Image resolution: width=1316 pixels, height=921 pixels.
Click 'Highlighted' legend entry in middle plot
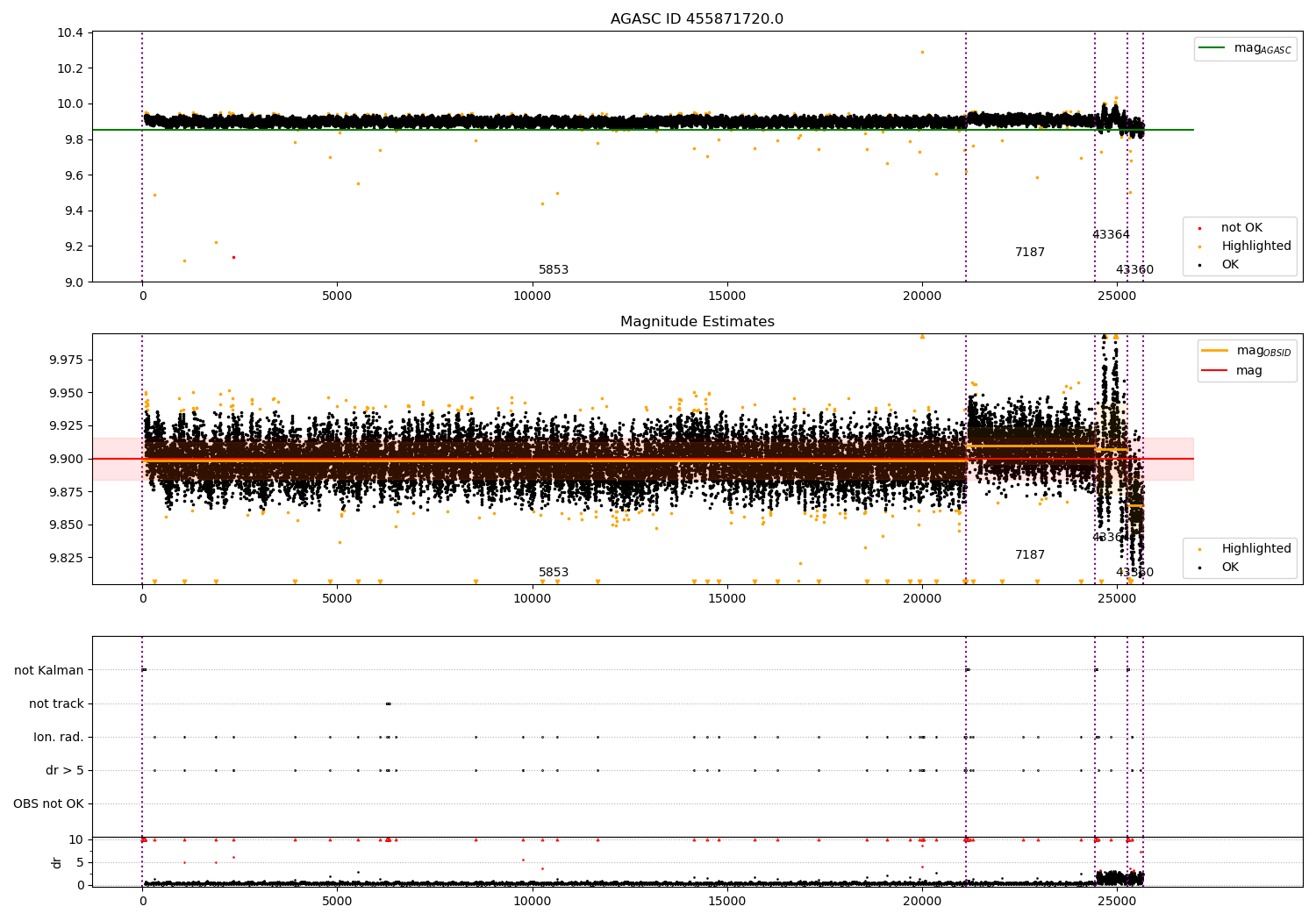1256,549
